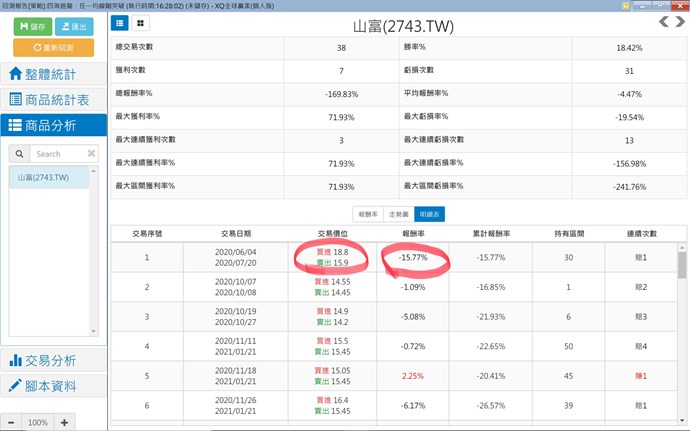Select trade row 4 dated 2020/11/11
This screenshot has width=690, height=431.
click(x=394, y=346)
